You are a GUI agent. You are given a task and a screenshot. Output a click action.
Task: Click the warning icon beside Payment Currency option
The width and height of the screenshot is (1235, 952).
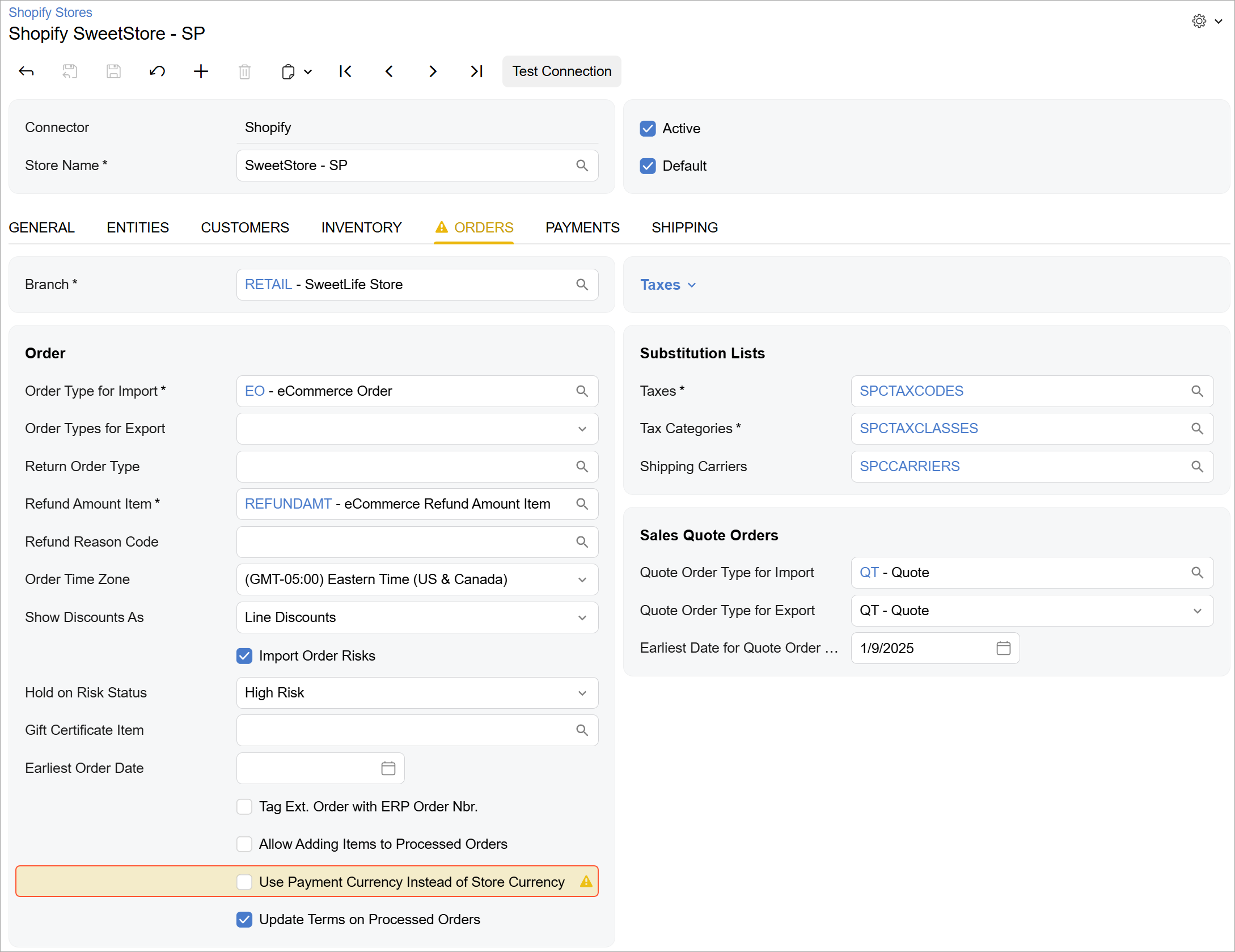(x=586, y=882)
